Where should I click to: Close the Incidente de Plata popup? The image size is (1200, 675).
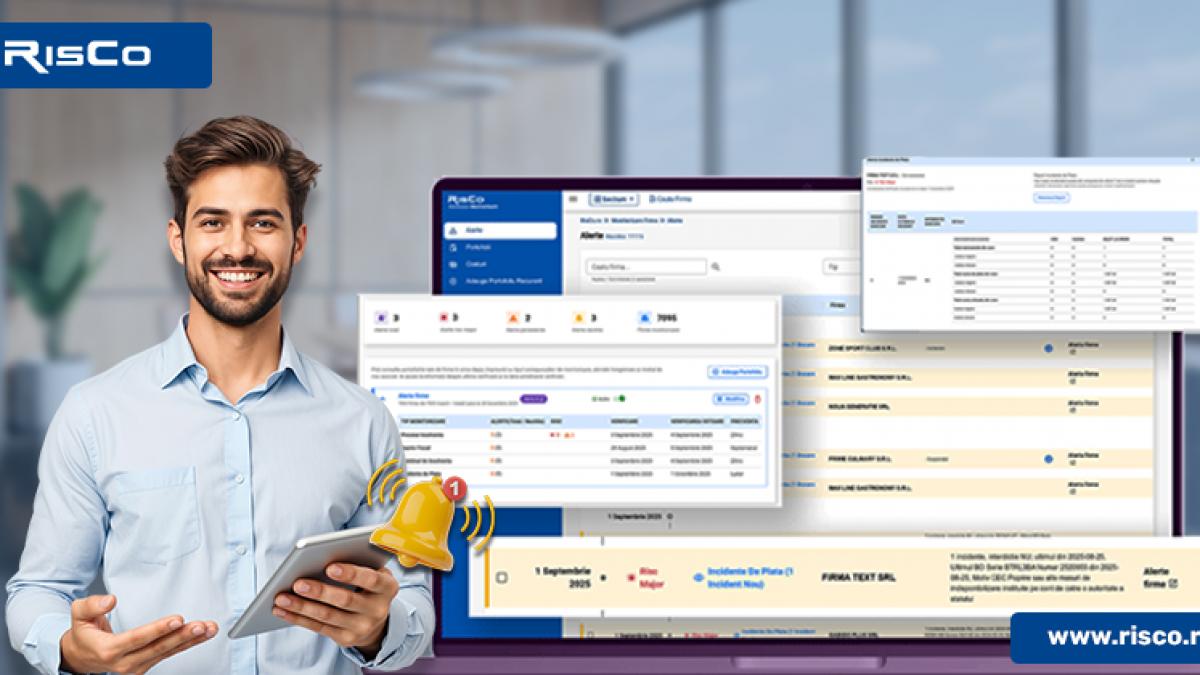1194,160
